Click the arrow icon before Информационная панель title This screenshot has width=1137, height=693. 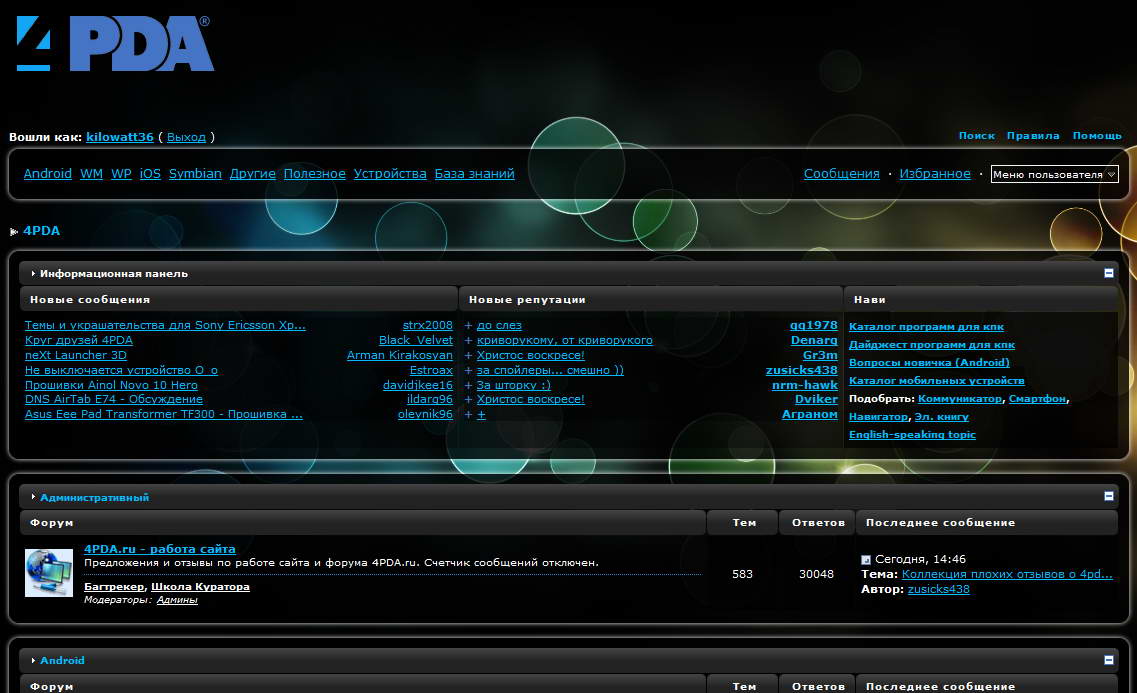pyautogui.click(x=33, y=274)
